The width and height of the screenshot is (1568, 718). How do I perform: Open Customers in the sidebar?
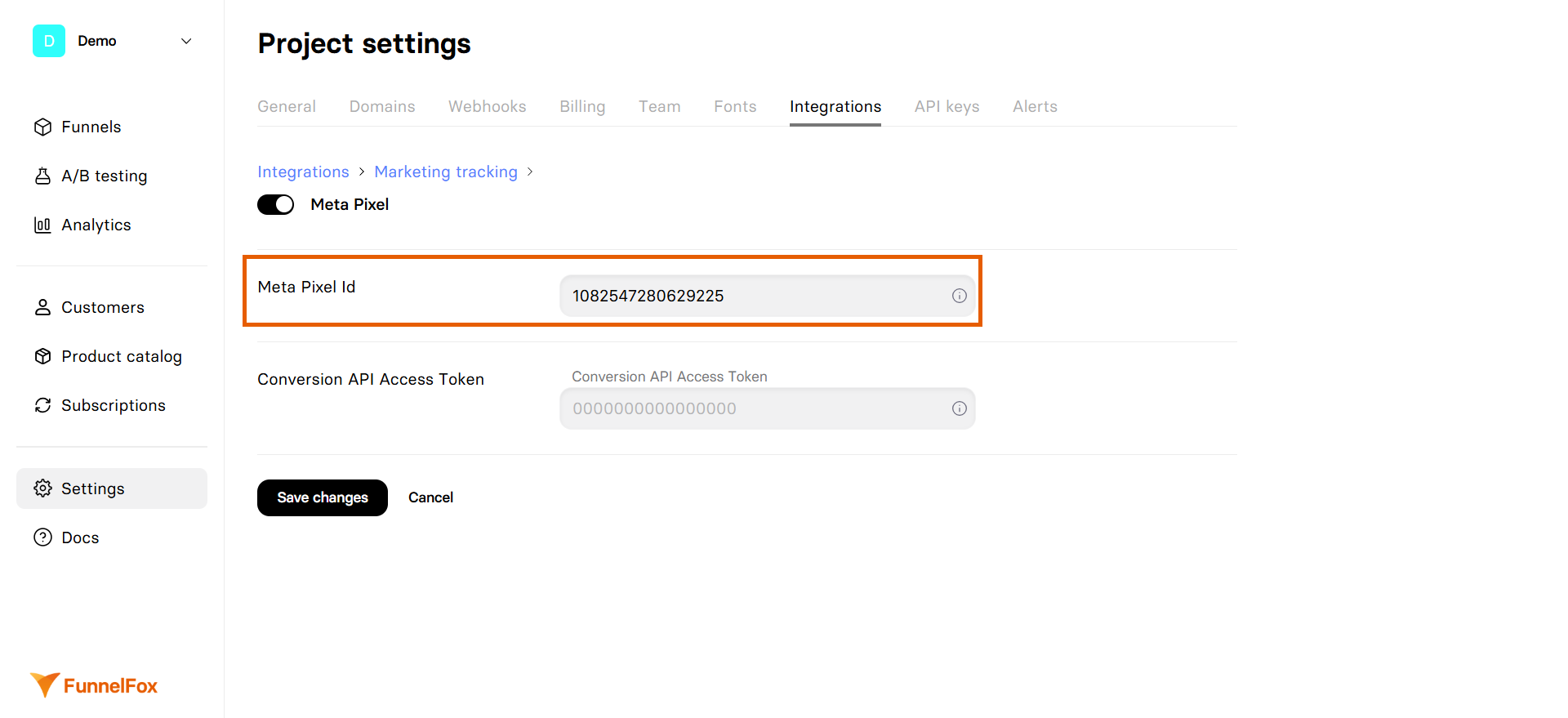pyautogui.click(x=112, y=307)
